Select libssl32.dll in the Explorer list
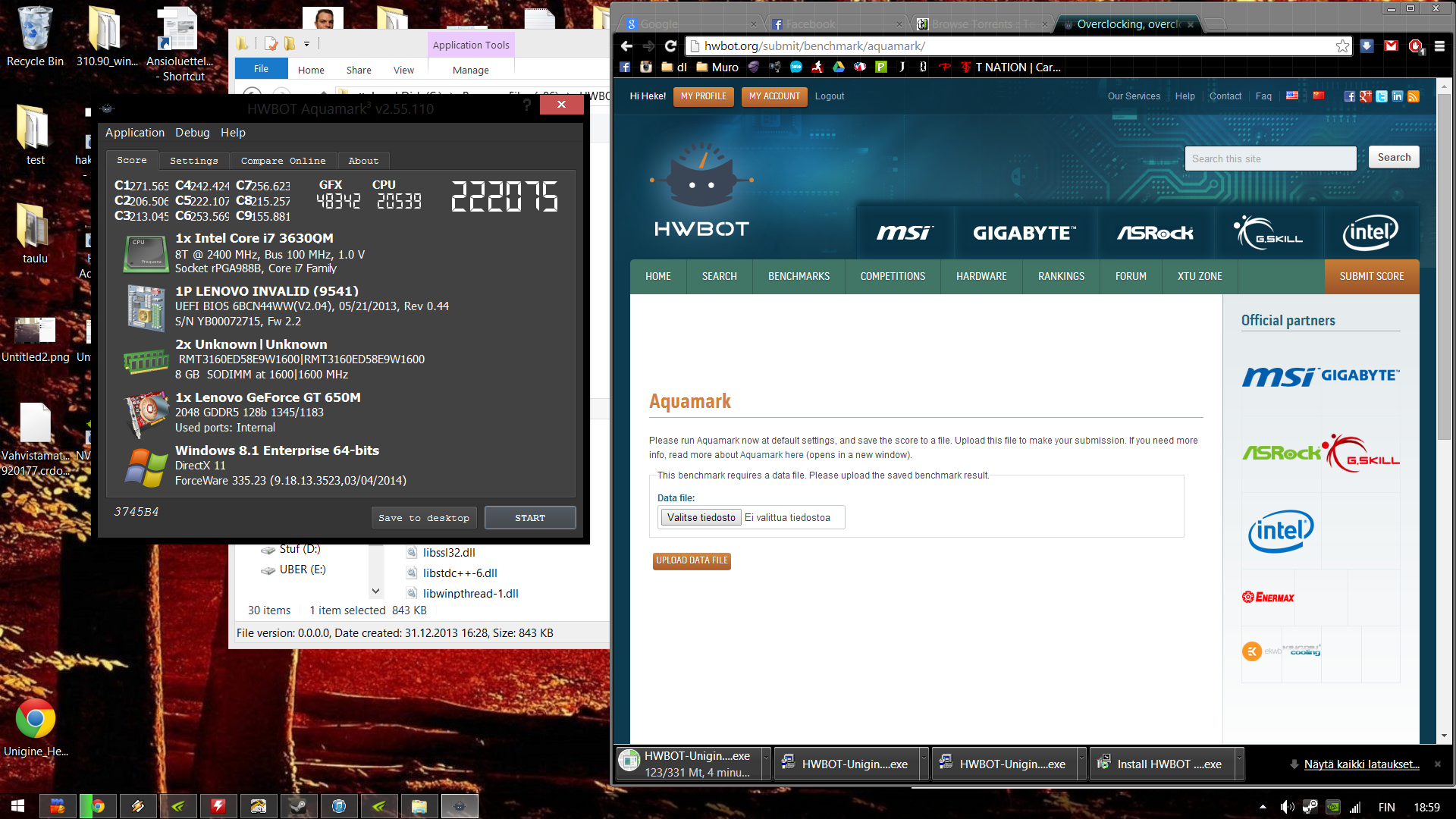1456x819 pixels. (449, 553)
